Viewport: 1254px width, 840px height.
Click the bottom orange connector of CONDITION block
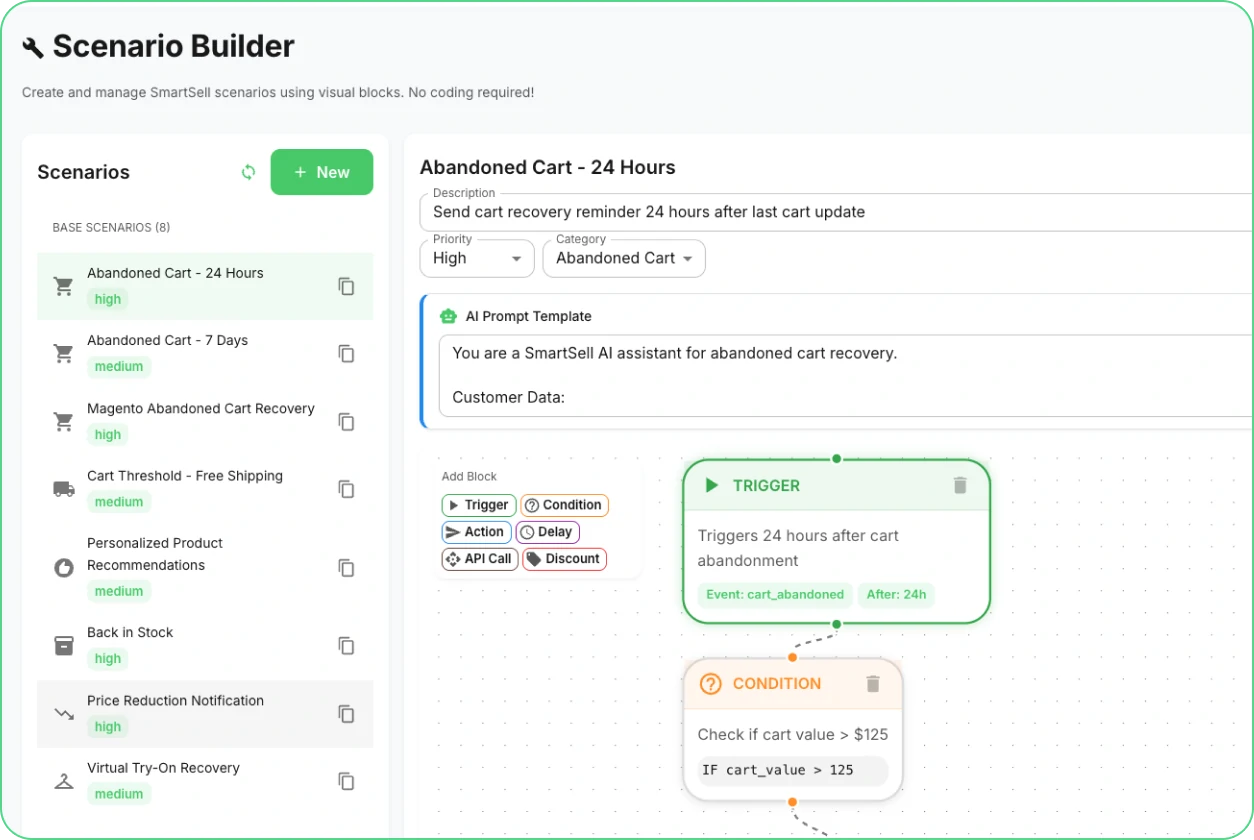click(792, 801)
